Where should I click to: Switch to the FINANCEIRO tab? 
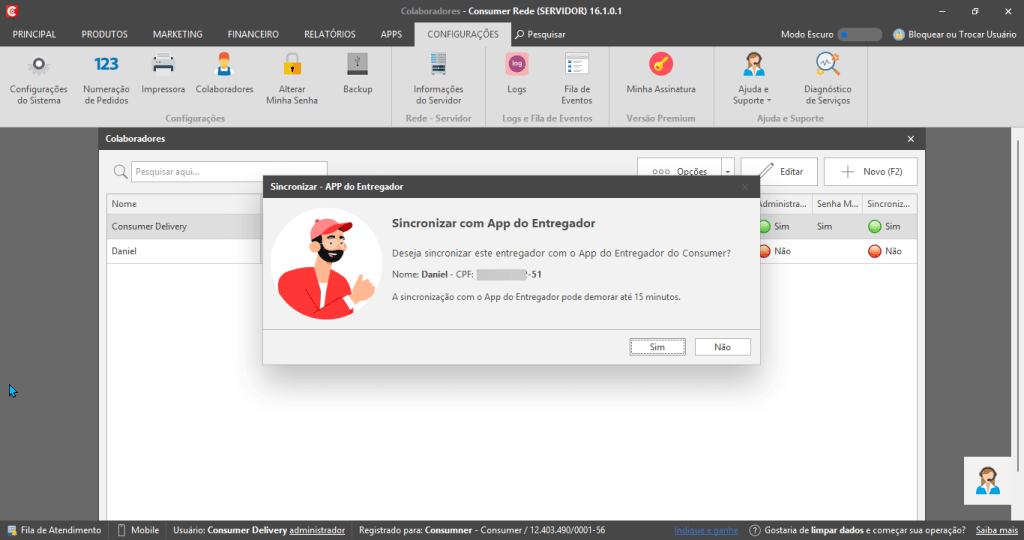point(253,35)
